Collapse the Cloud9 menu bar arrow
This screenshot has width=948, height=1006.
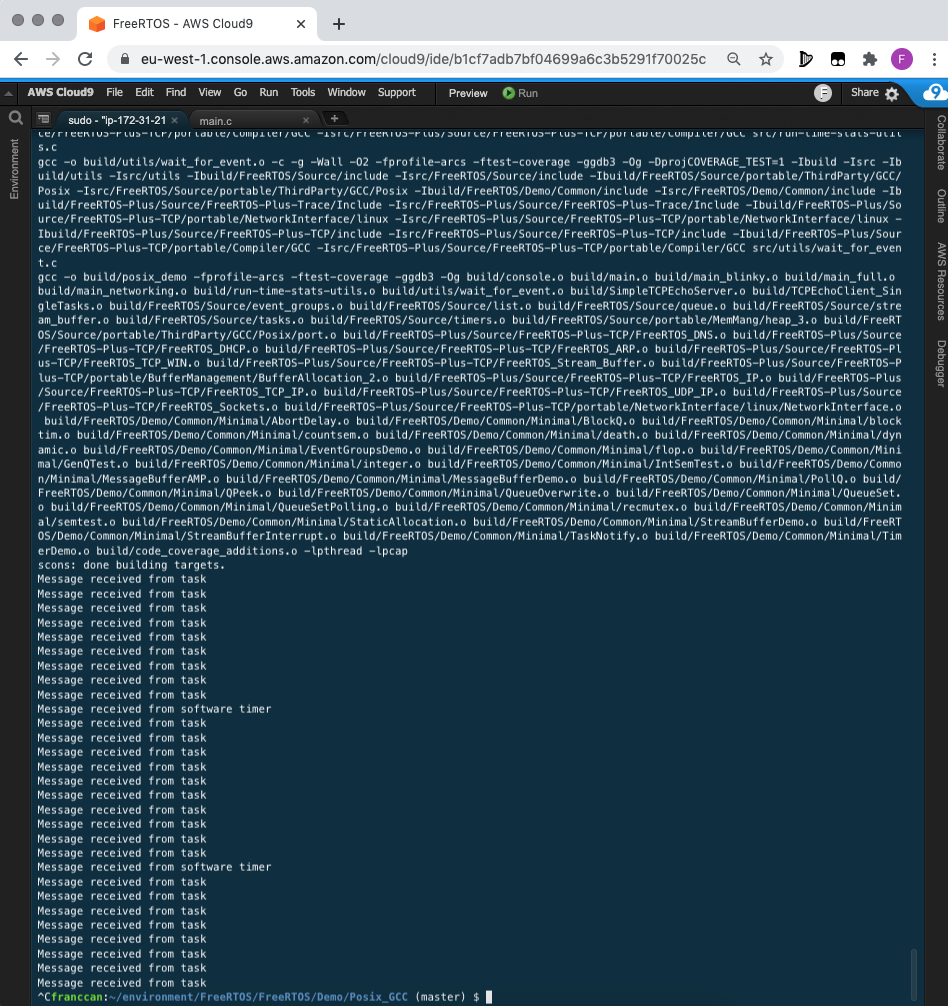[x=8, y=94]
